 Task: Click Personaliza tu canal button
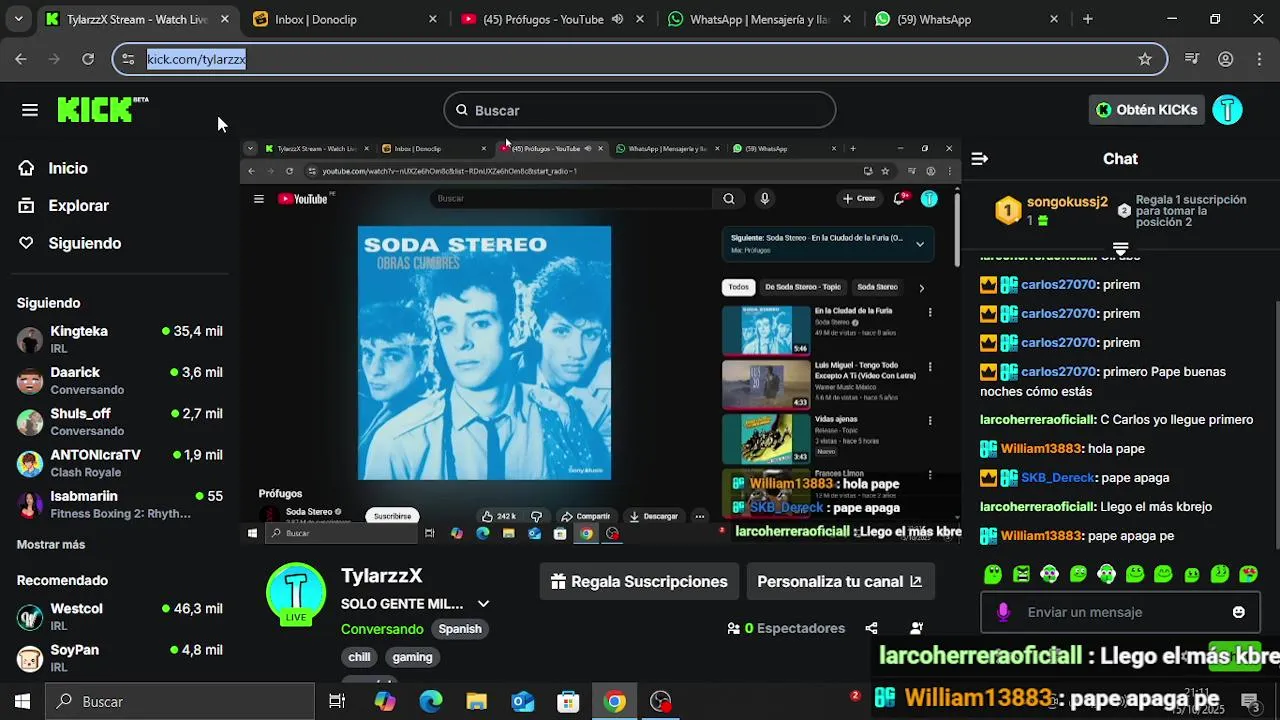[x=840, y=581]
